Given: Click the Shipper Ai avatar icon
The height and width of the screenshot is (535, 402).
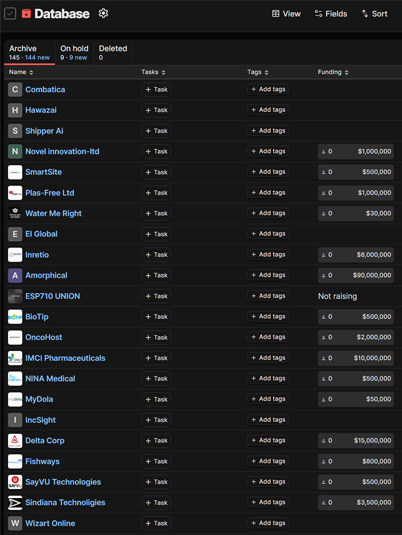Looking at the screenshot, I should pos(15,131).
